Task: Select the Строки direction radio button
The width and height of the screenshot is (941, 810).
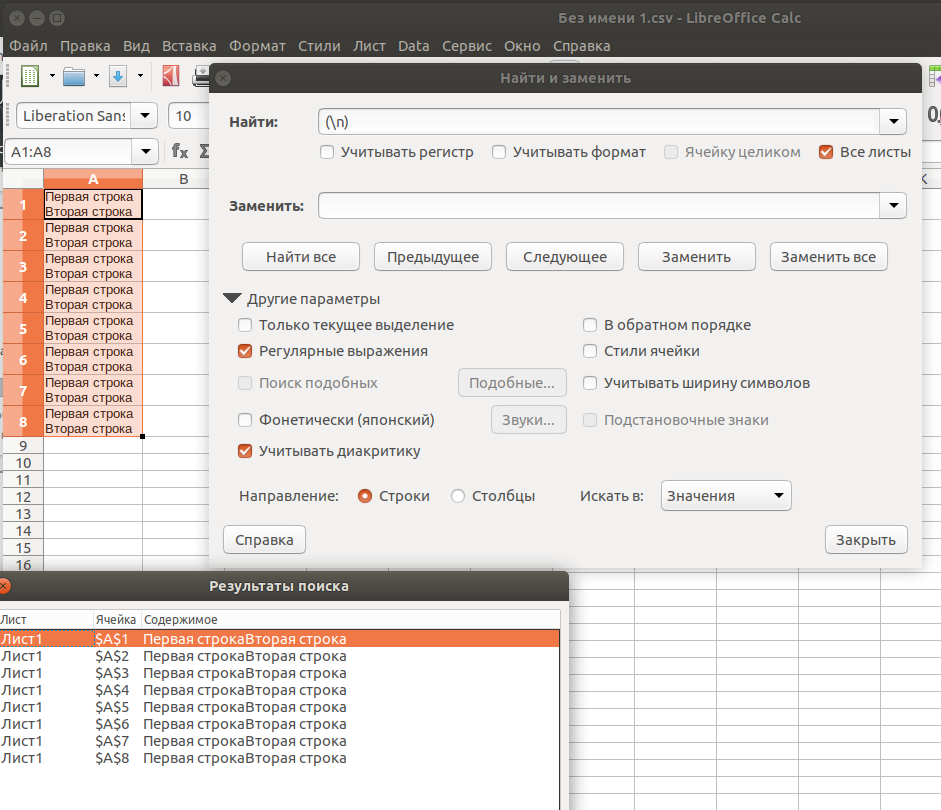Action: [x=365, y=496]
